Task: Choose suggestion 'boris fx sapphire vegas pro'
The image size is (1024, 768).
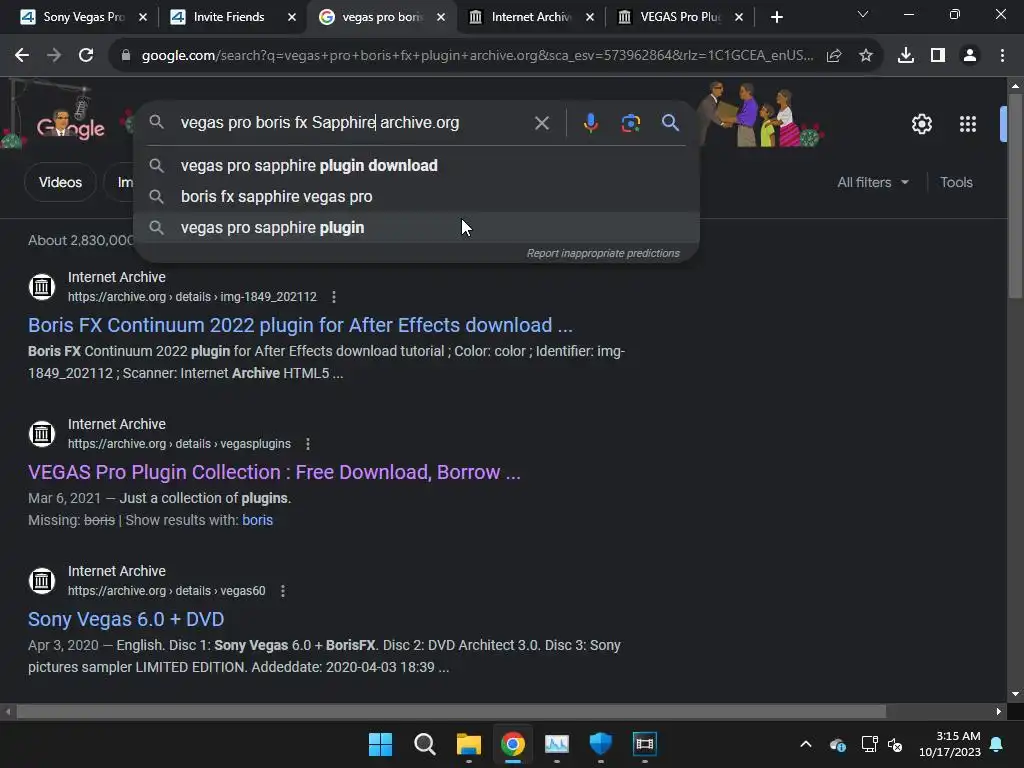Action: click(x=417, y=197)
